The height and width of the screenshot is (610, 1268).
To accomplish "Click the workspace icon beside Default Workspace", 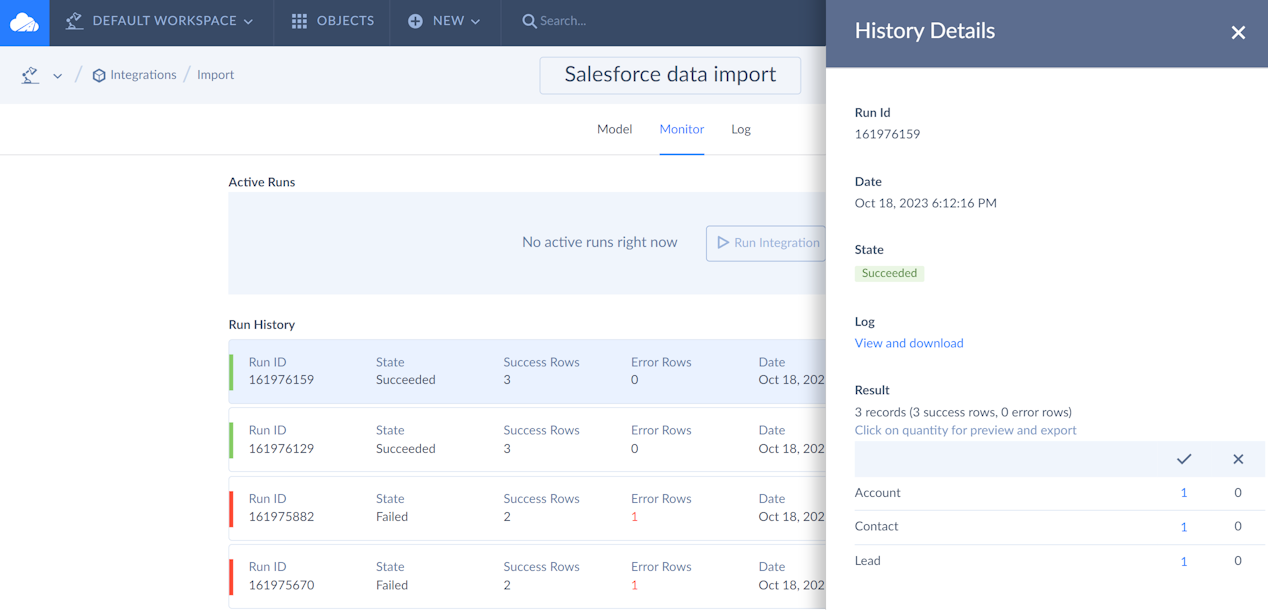I will pos(74,21).
